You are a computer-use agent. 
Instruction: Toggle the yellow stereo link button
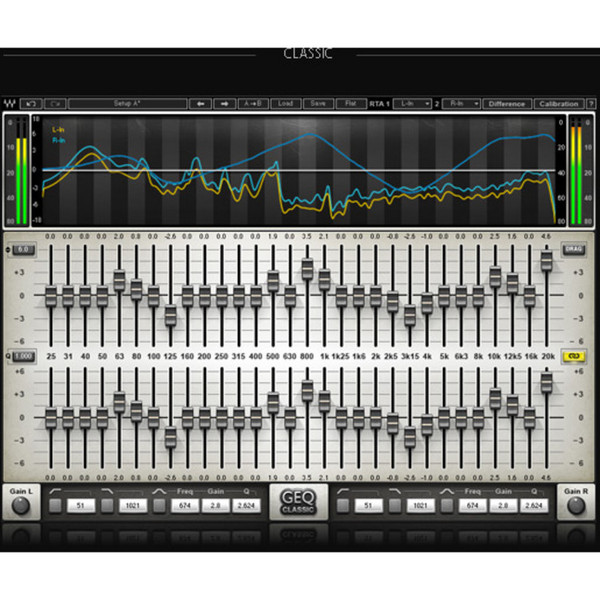coord(573,355)
